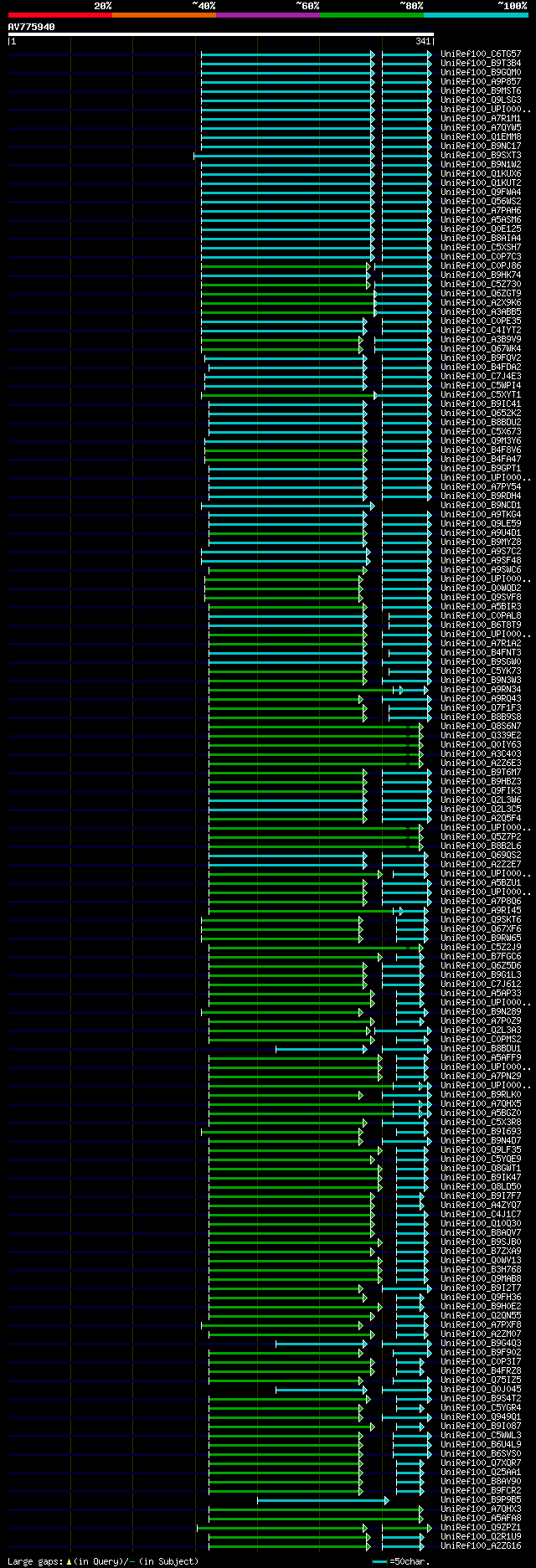The width and height of the screenshot is (536, 1568).
Task: Select the UniRef100_B9IC41 label
Action: pos(481,404)
